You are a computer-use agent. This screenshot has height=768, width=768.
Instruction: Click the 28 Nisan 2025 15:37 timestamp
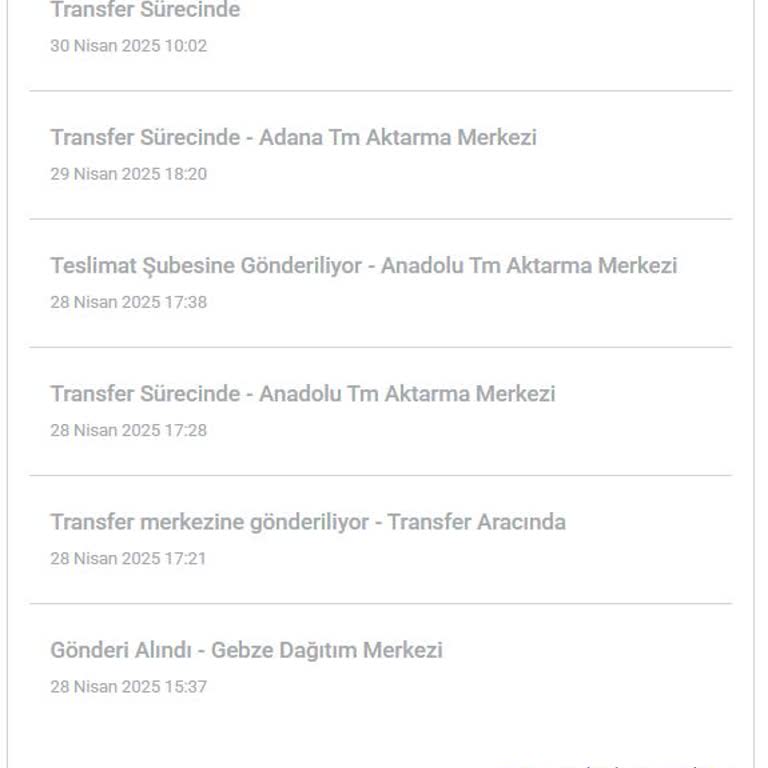pos(129,687)
